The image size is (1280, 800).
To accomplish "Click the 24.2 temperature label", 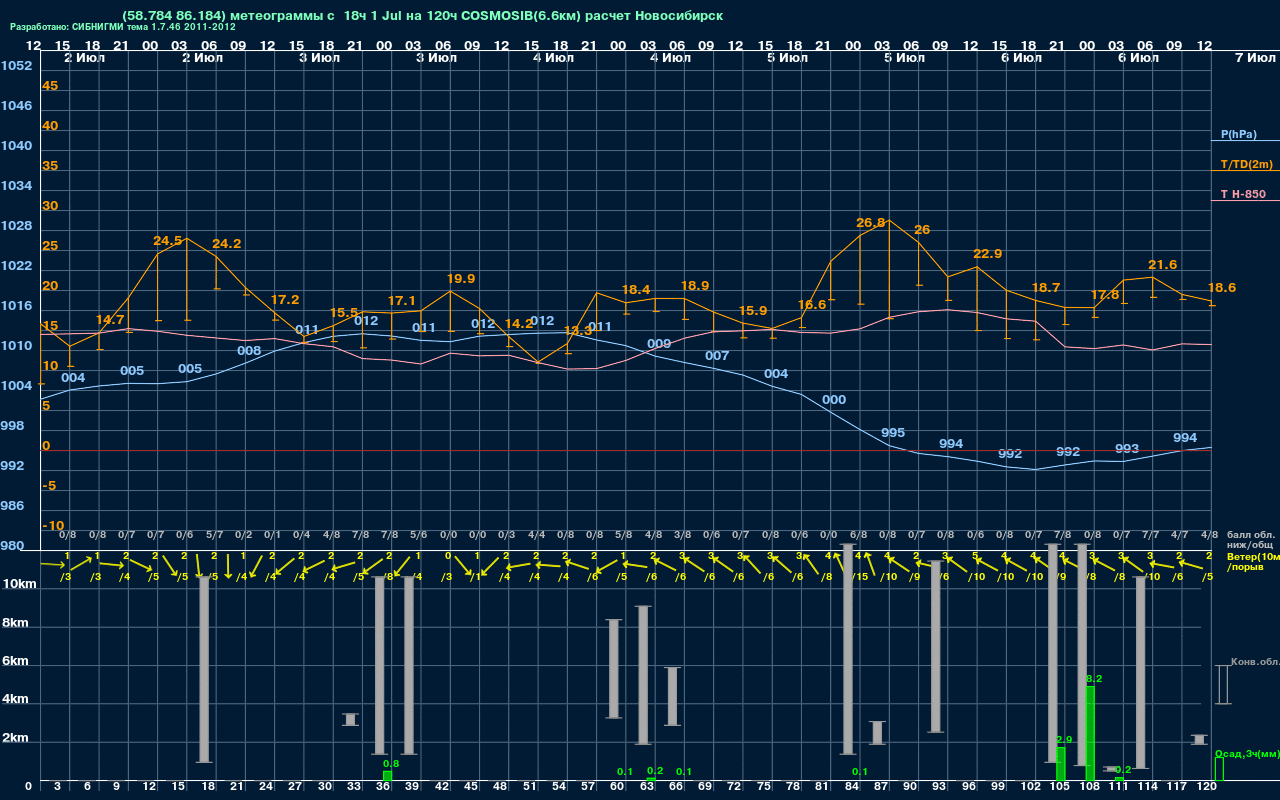I will [227, 244].
